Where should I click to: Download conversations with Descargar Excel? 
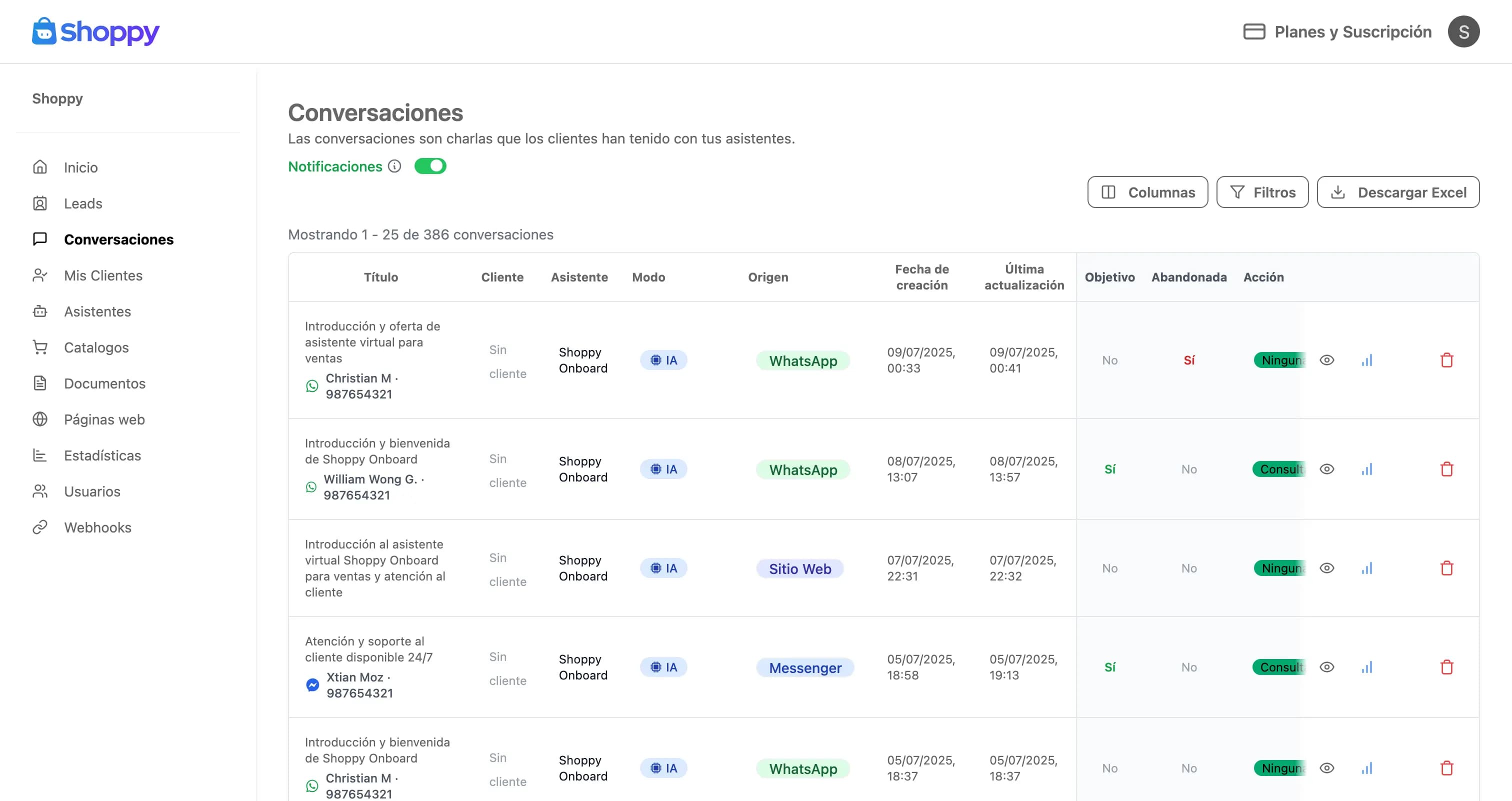[1398, 192]
